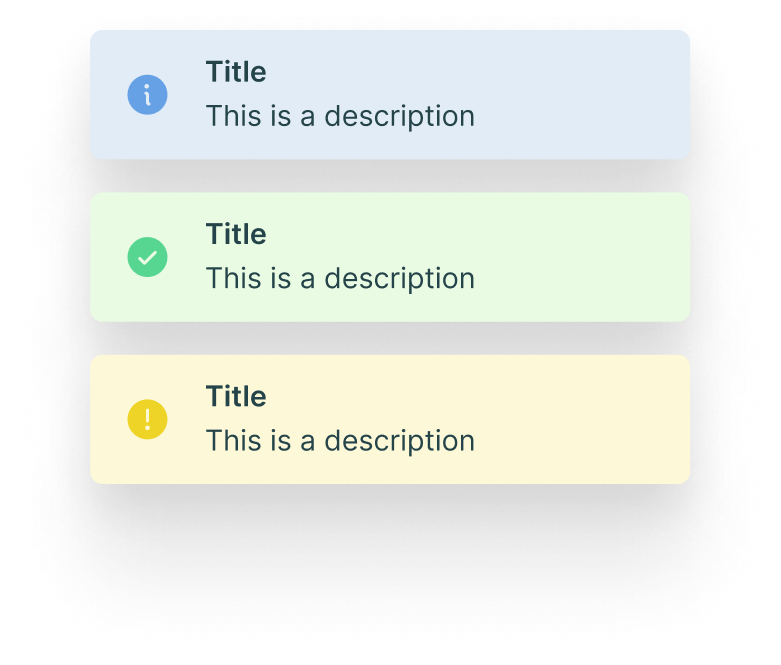
Task: Click the dark gap between green and yellow alerts
Action: point(390,338)
